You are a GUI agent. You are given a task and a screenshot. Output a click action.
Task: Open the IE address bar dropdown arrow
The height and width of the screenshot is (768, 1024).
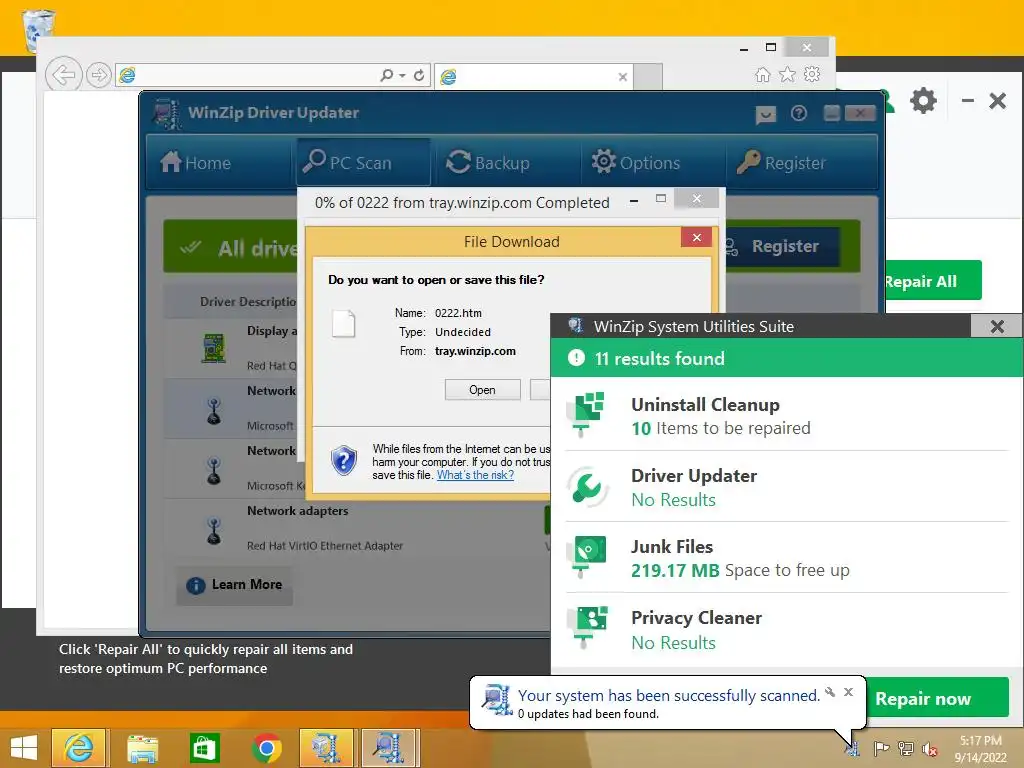[402, 76]
